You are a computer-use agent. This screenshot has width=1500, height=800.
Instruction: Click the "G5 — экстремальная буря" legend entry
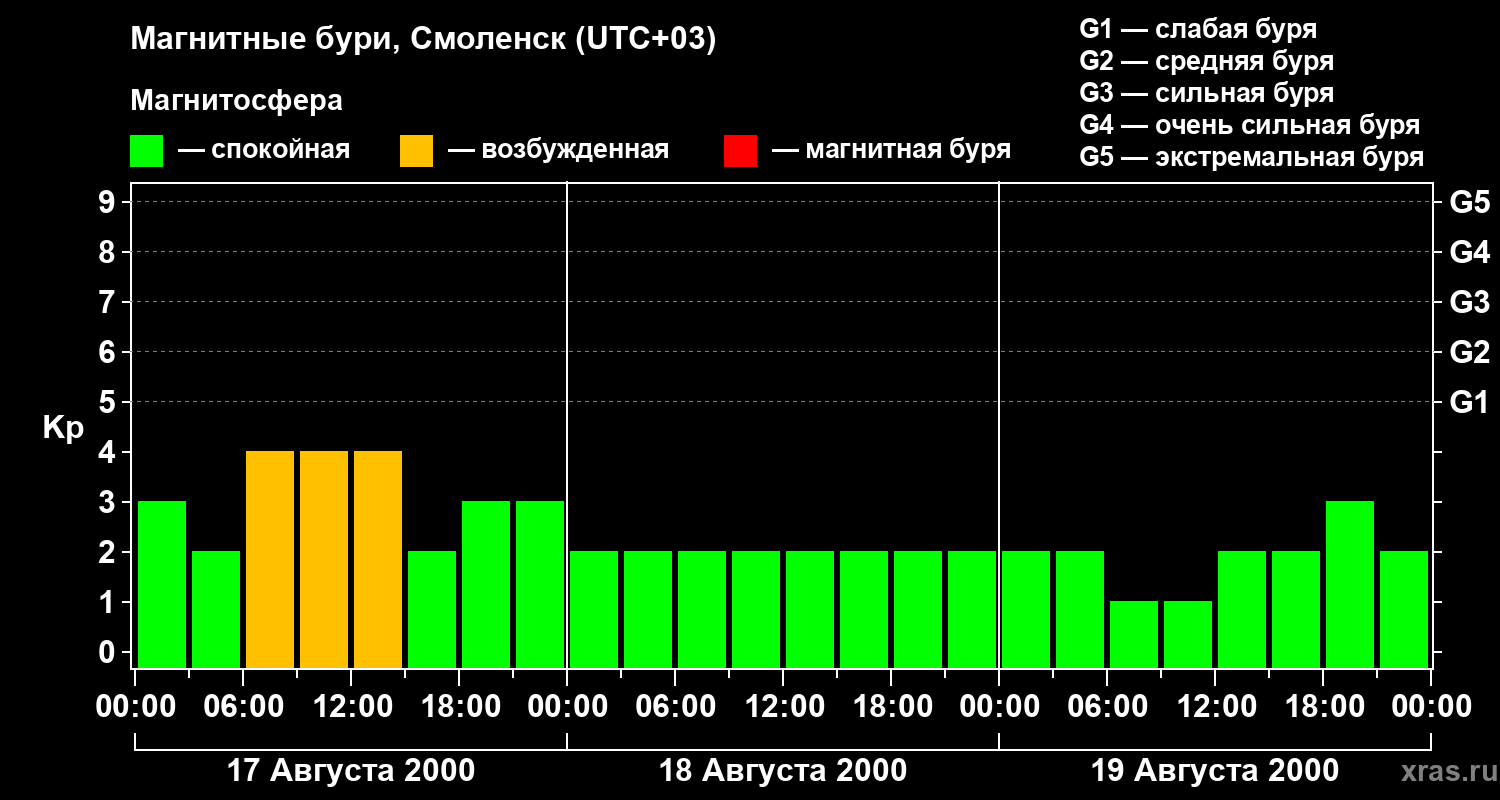1251,157
